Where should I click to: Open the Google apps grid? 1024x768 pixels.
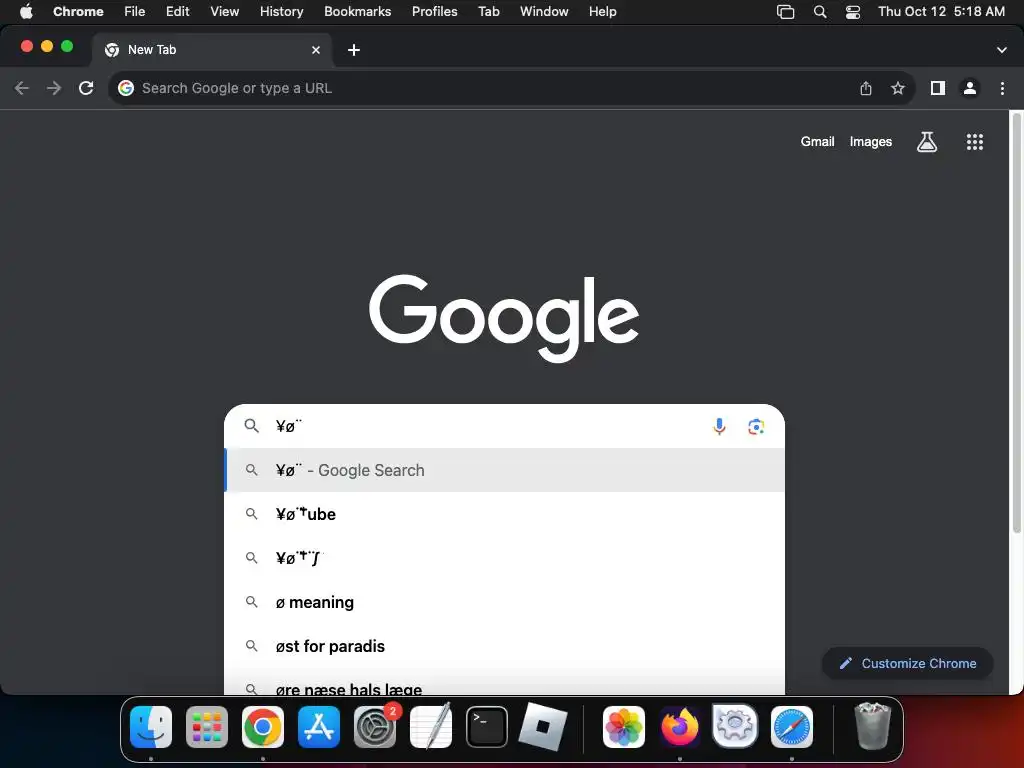pyautogui.click(x=974, y=142)
